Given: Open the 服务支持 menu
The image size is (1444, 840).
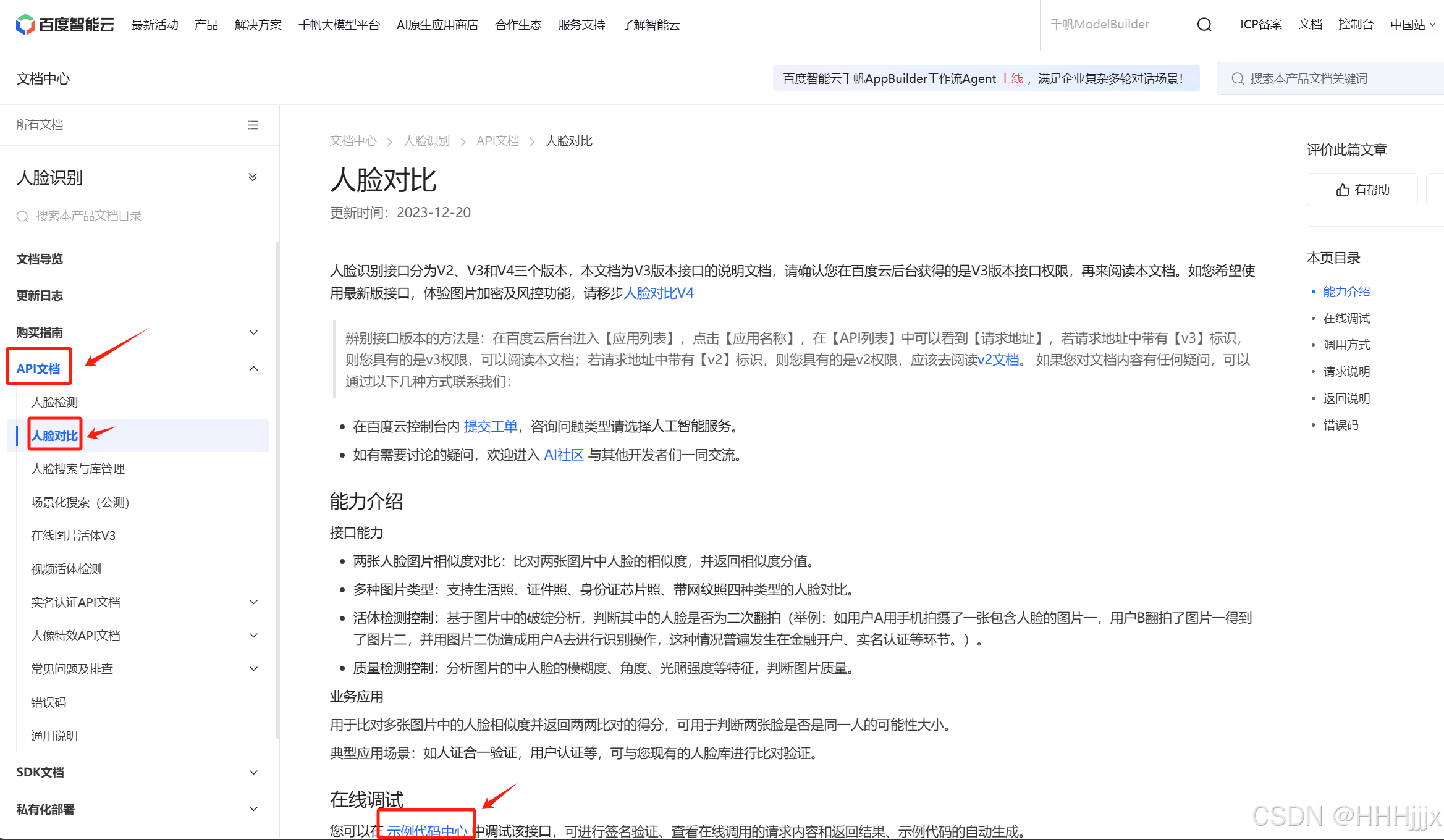Looking at the screenshot, I should tap(581, 25).
